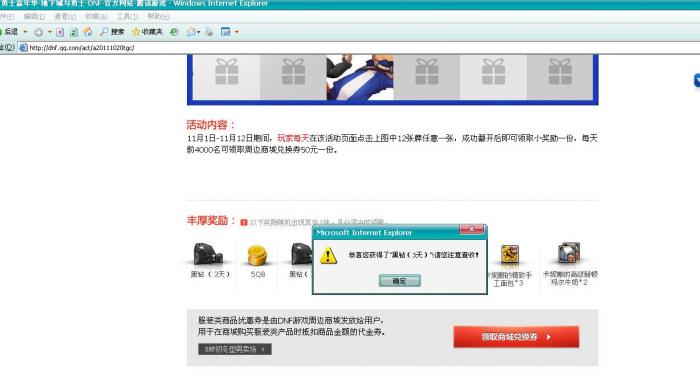This screenshot has width=700, height=389.
Task: Click the address bar URL field
Action: click(x=357, y=47)
